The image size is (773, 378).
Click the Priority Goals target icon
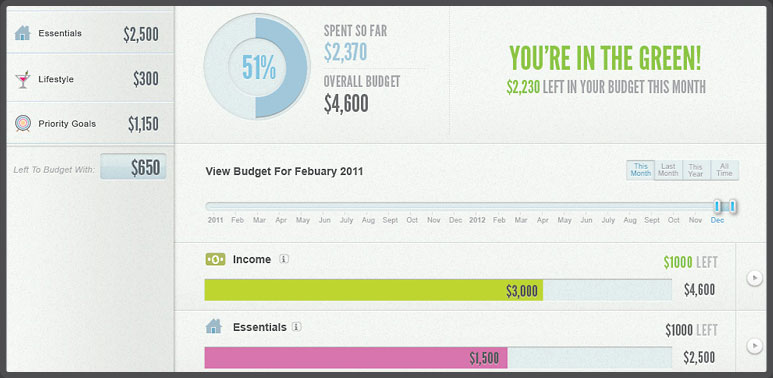23,124
